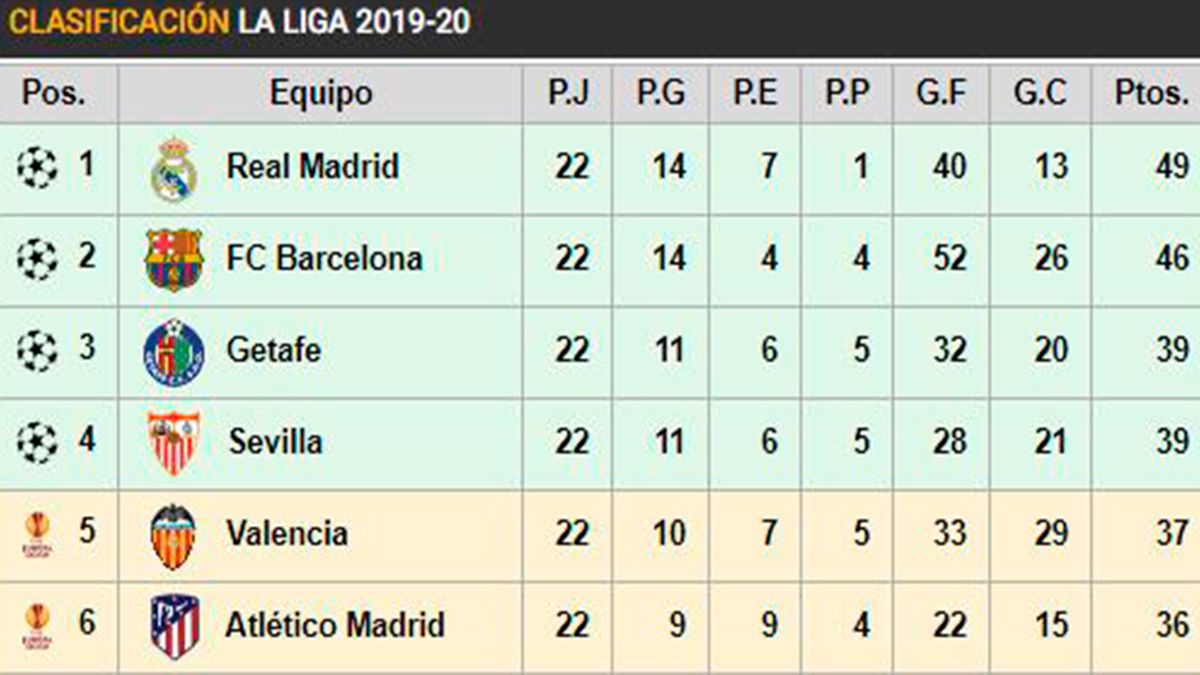
Task: Click Champions League icon beside position 1
Action: click(37, 166)
